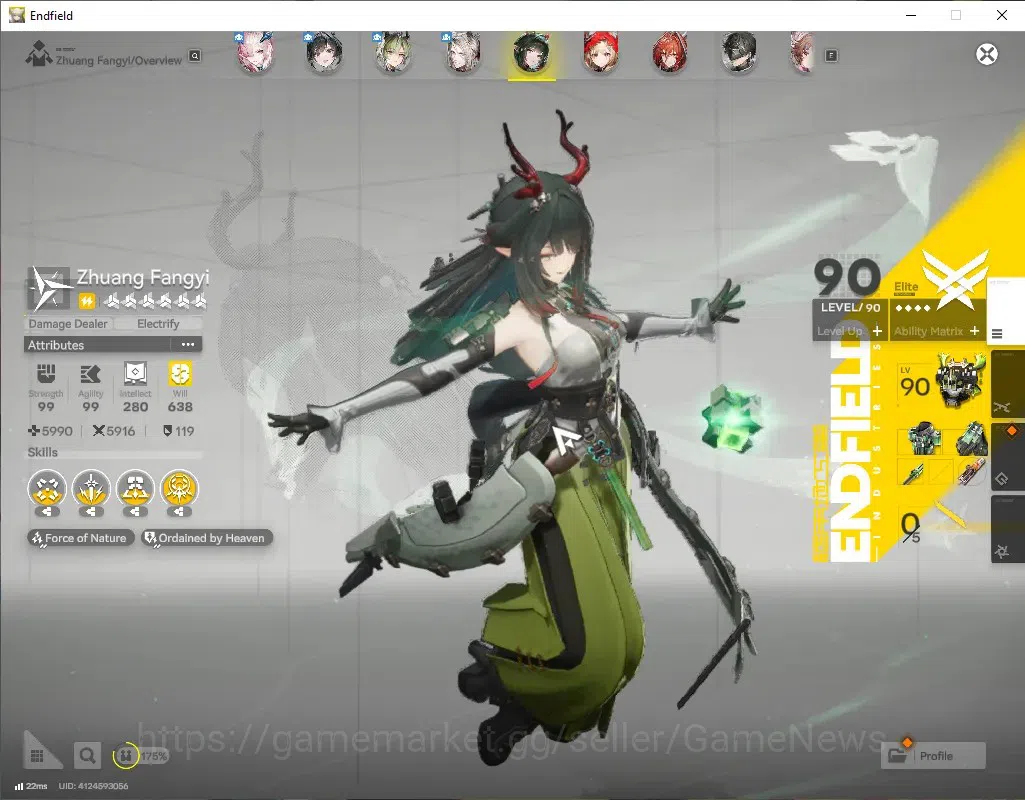Open the body armor gear slot
The width and height of the screenshot is (1025, 800).
(922, 438)
